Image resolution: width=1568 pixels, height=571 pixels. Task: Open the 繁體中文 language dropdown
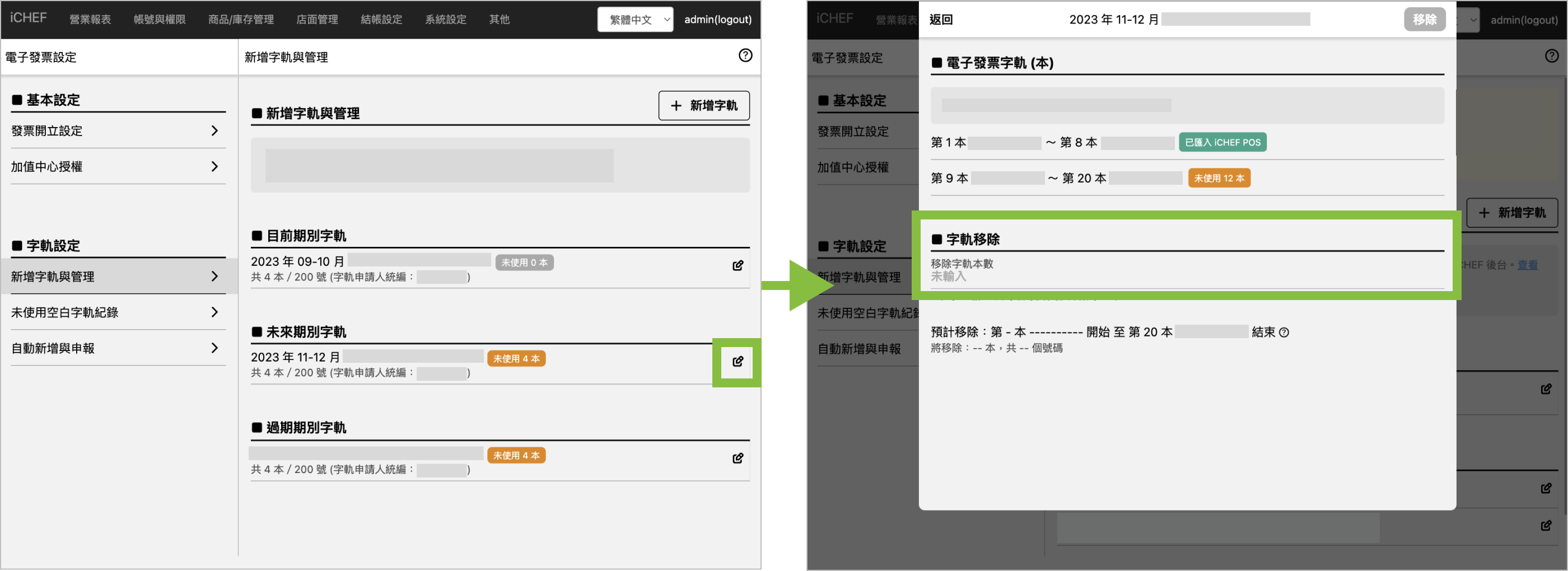pyautogui.click(x=635, y=20)
